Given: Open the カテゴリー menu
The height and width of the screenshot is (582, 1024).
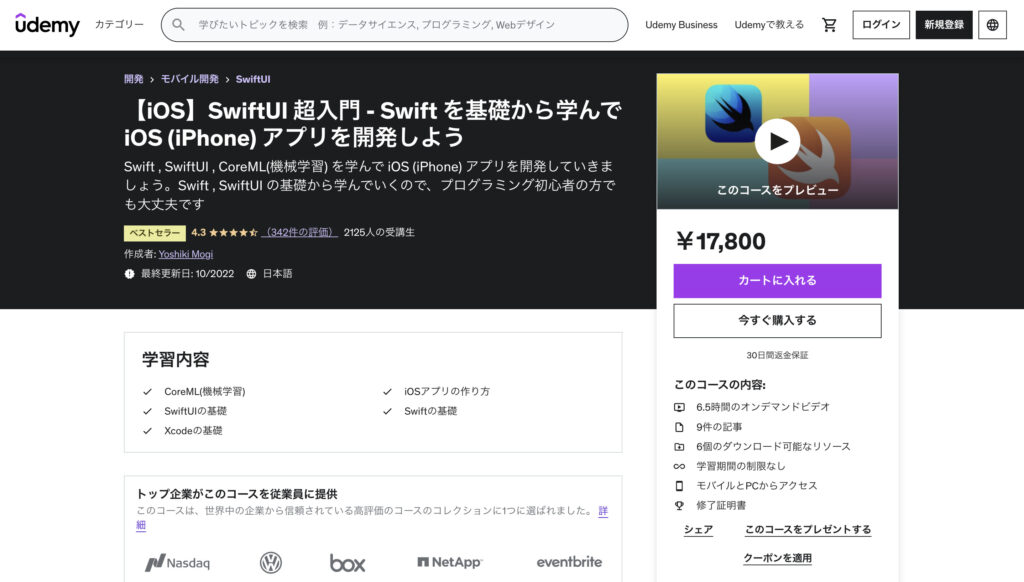Looking at the screenshot, I should click(120, 24).
